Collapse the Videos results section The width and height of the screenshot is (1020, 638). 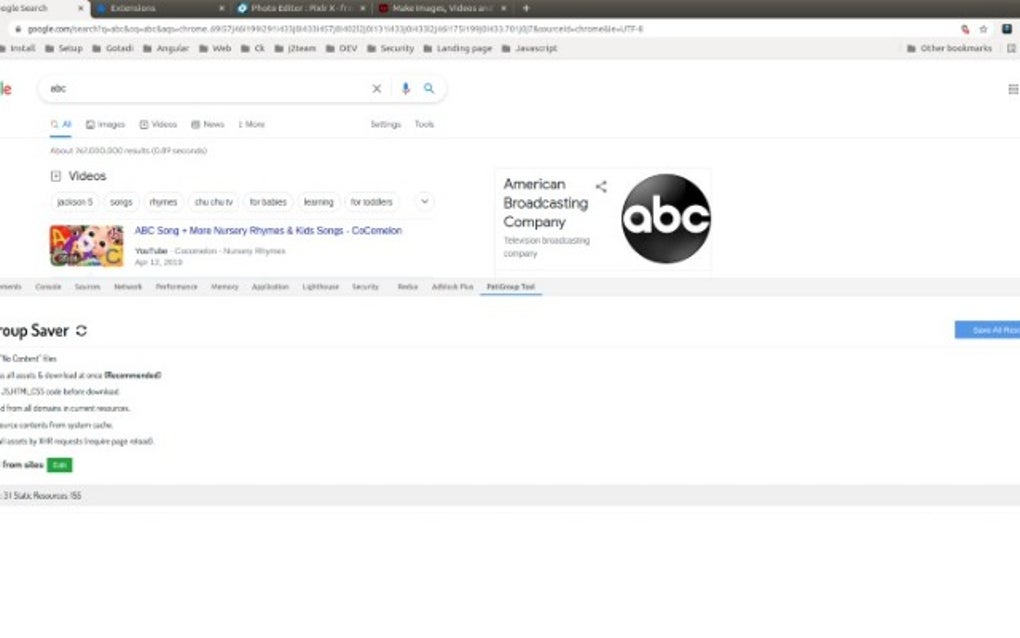click(55, 175)
